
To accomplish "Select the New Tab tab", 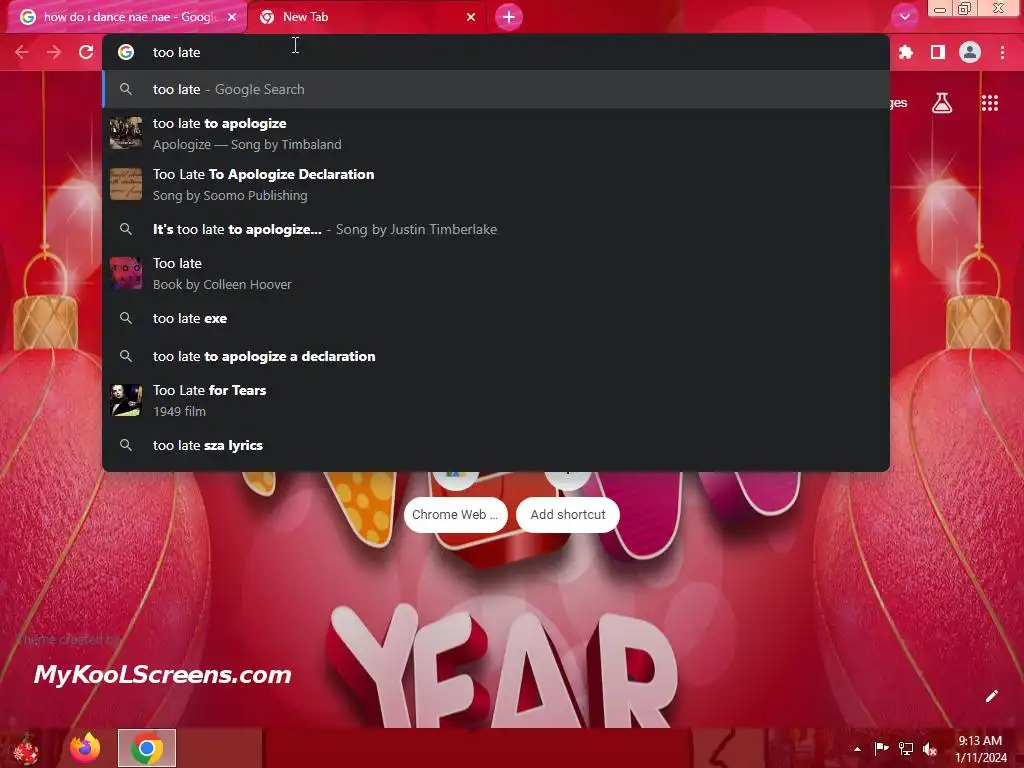I will tap(367, 17).
